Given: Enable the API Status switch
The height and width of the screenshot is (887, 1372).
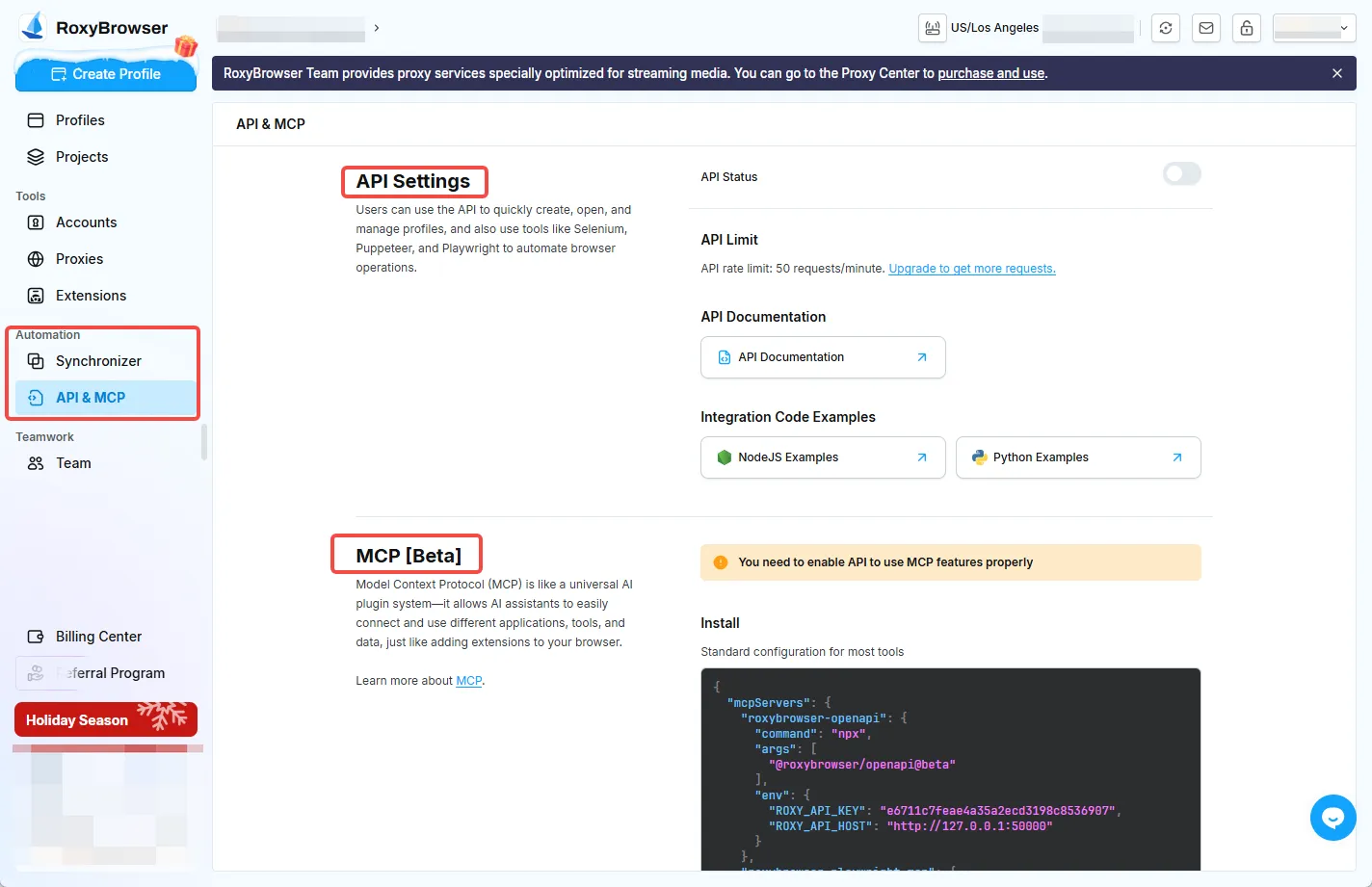Looking at the screenshot, I should (1181, 173).
